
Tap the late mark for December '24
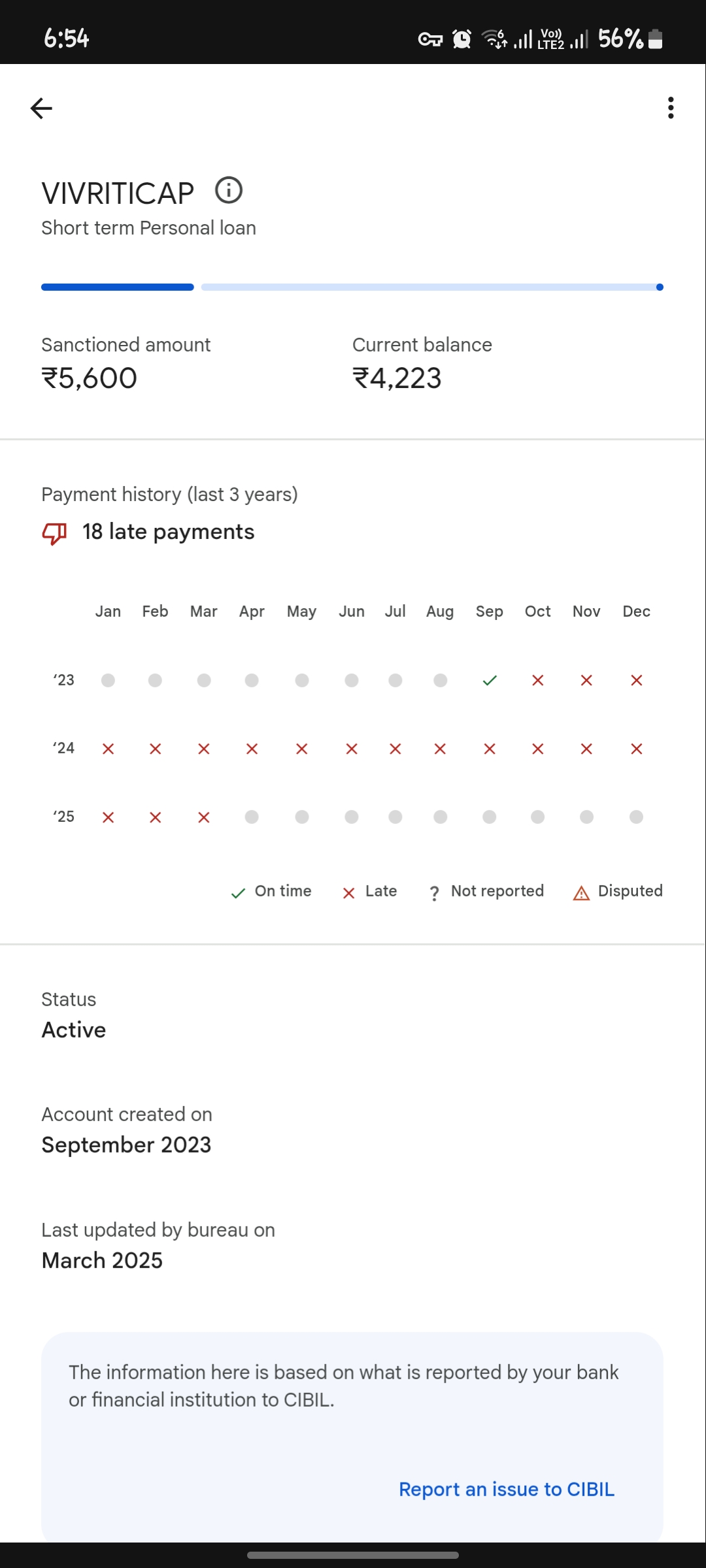tap(637, 749)
